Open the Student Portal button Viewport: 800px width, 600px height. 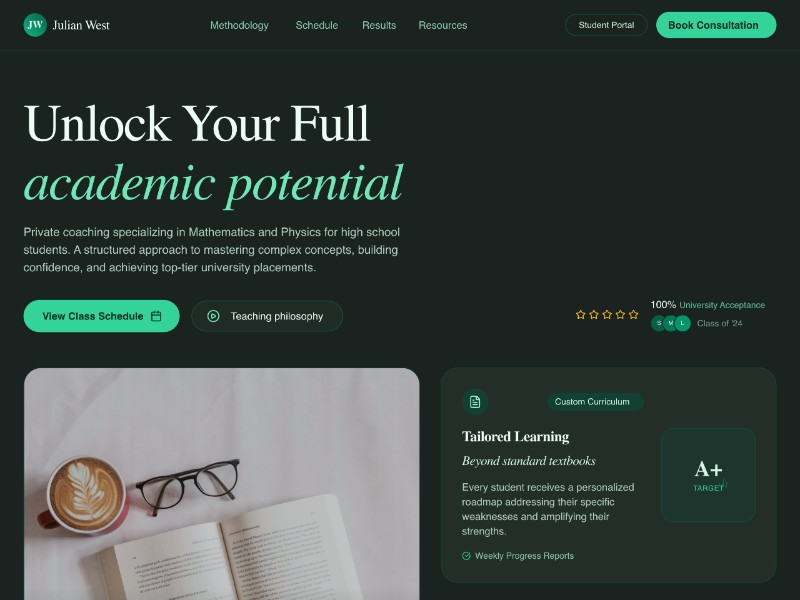606,25
